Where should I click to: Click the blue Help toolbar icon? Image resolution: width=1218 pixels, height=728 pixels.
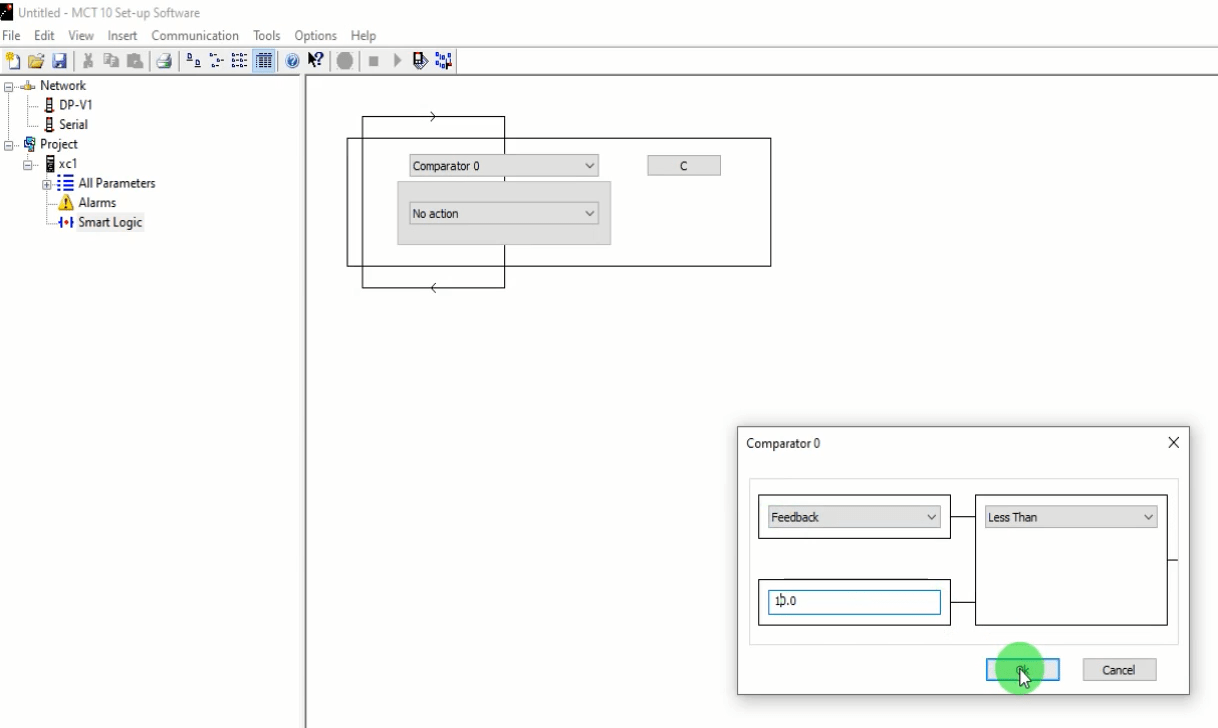point(293,61)
